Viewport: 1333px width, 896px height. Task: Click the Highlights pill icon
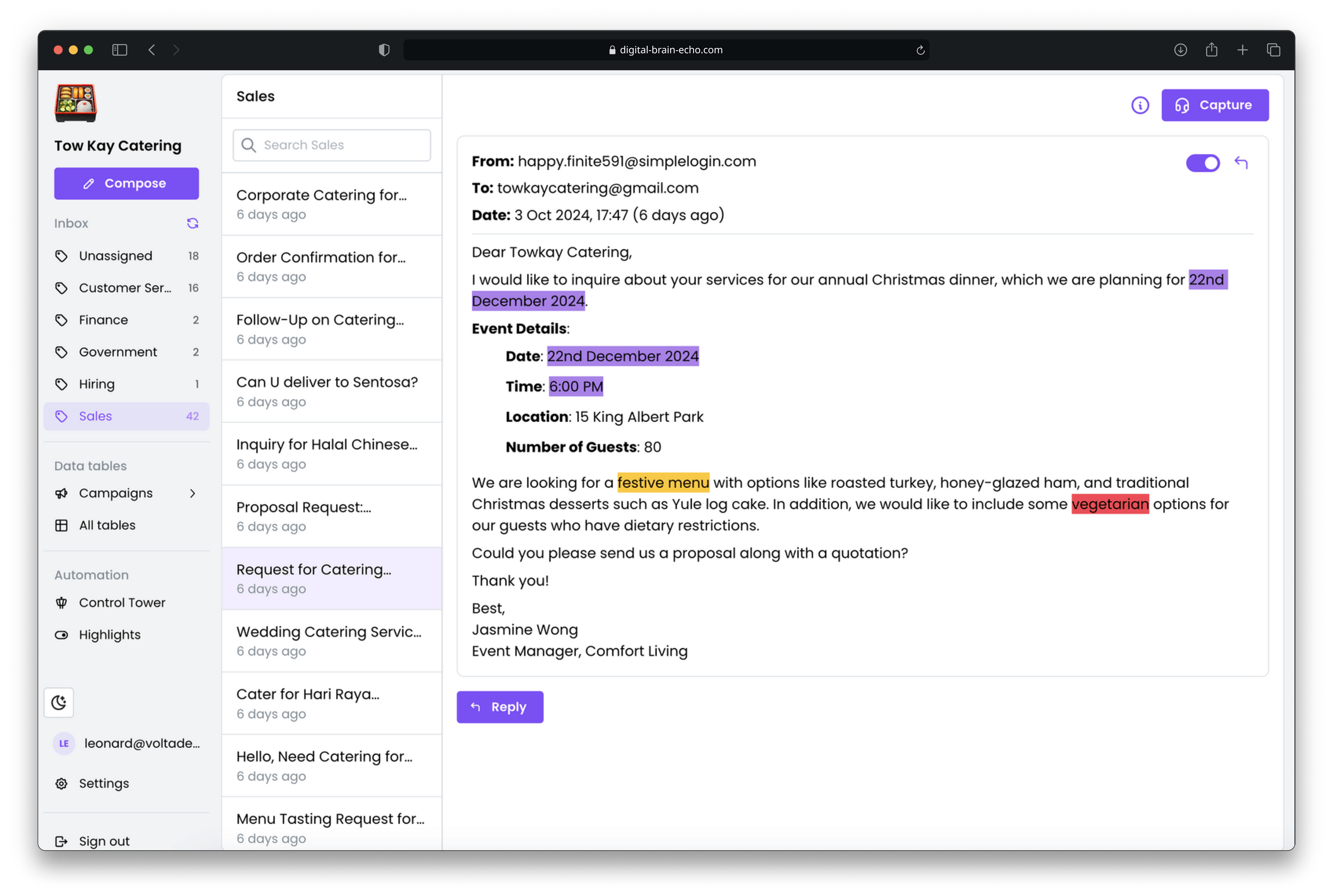click(61, 635)
